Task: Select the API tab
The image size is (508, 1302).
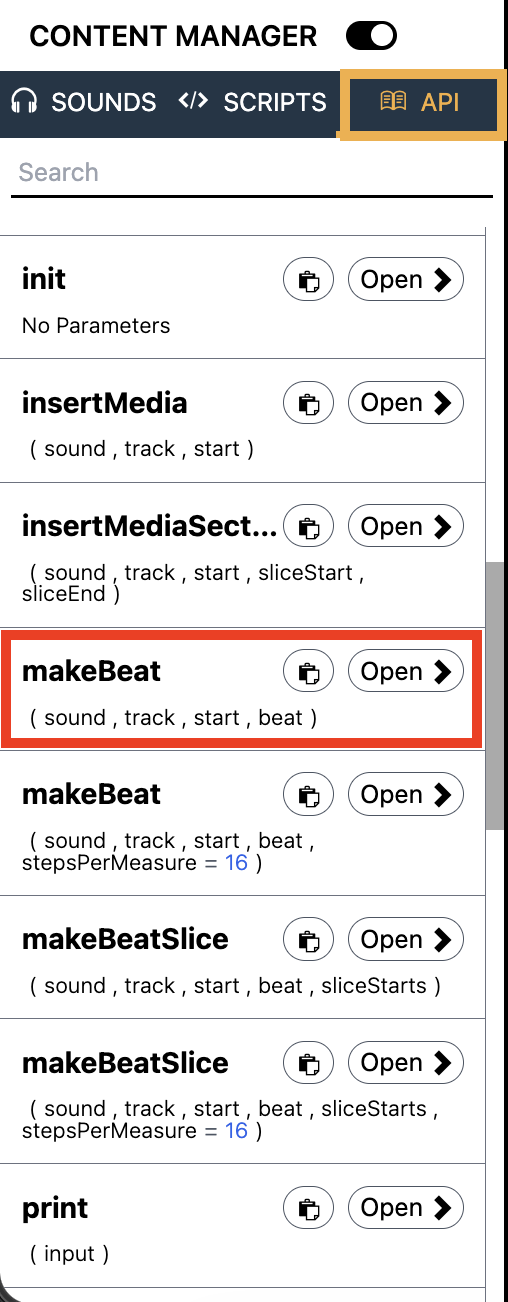Action: (420, 102)
